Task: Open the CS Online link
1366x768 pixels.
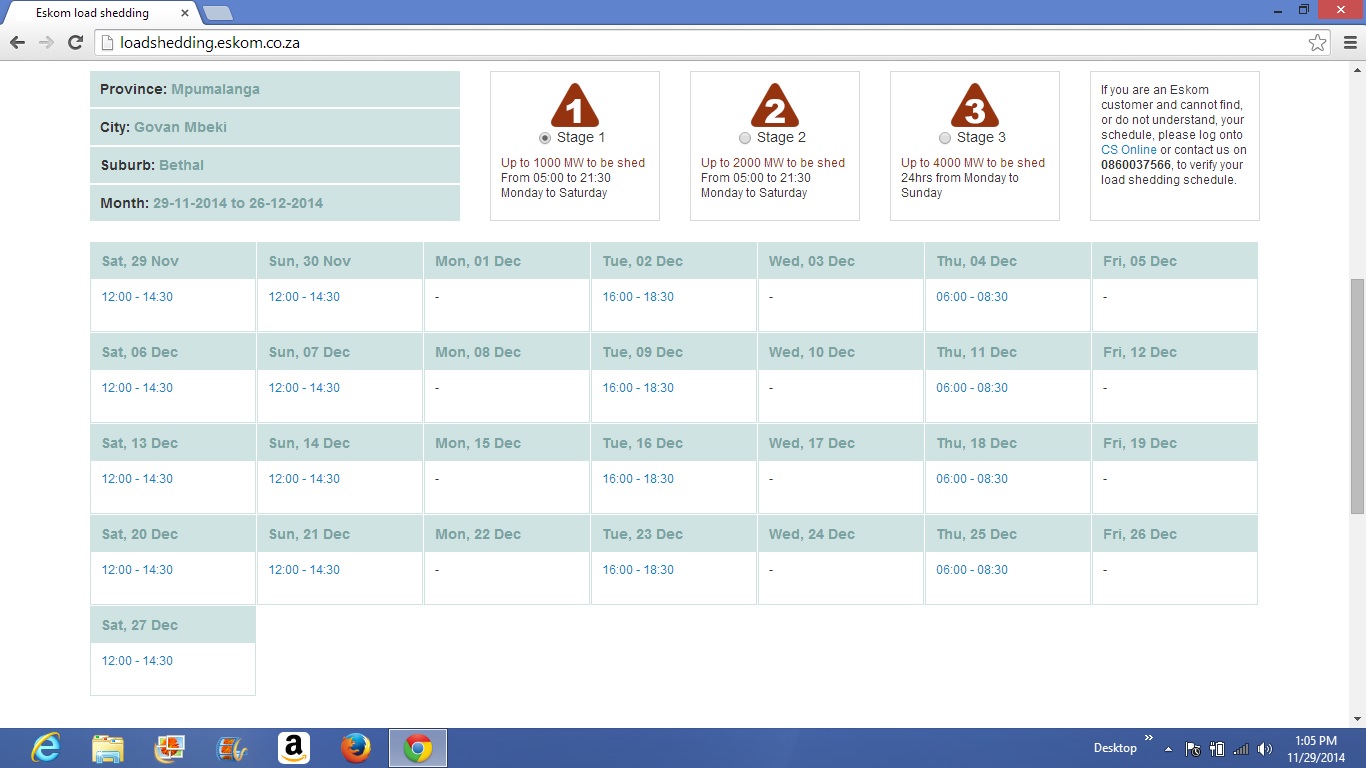Action: click(1129, 150)
